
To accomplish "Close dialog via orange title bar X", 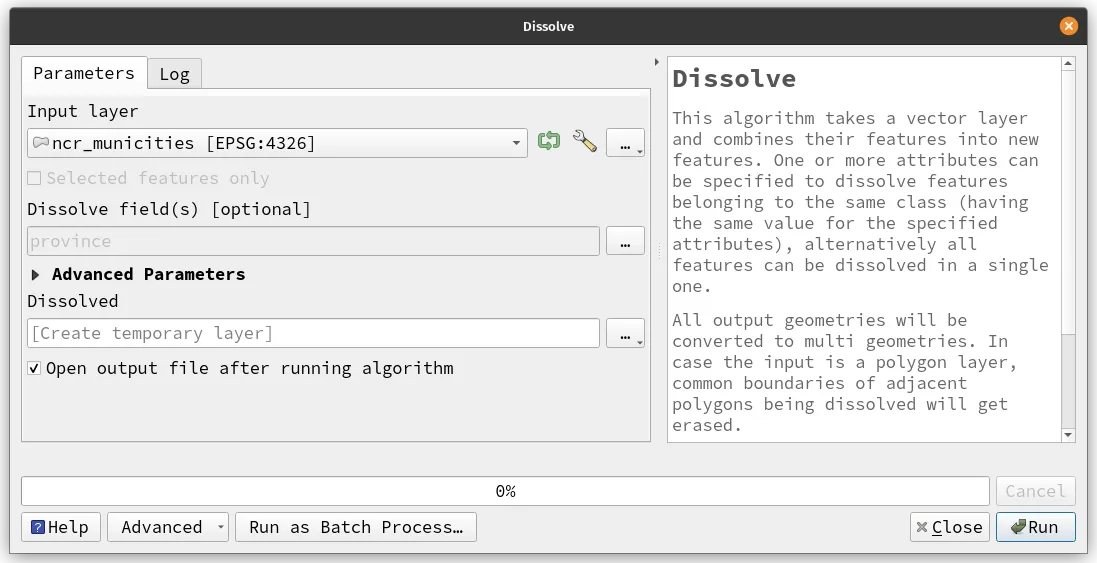I will [1068, 26].
